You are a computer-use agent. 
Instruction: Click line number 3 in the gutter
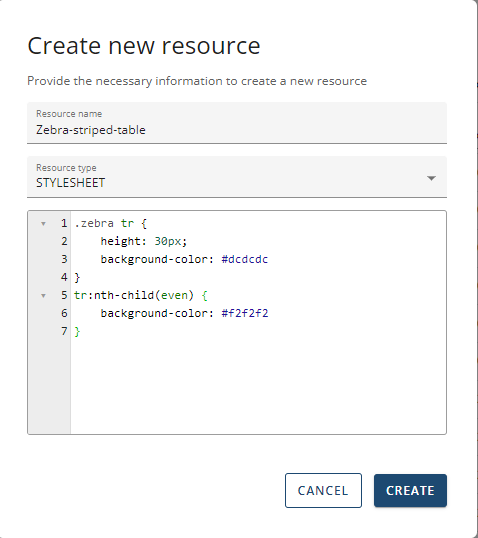coord(64,259)
